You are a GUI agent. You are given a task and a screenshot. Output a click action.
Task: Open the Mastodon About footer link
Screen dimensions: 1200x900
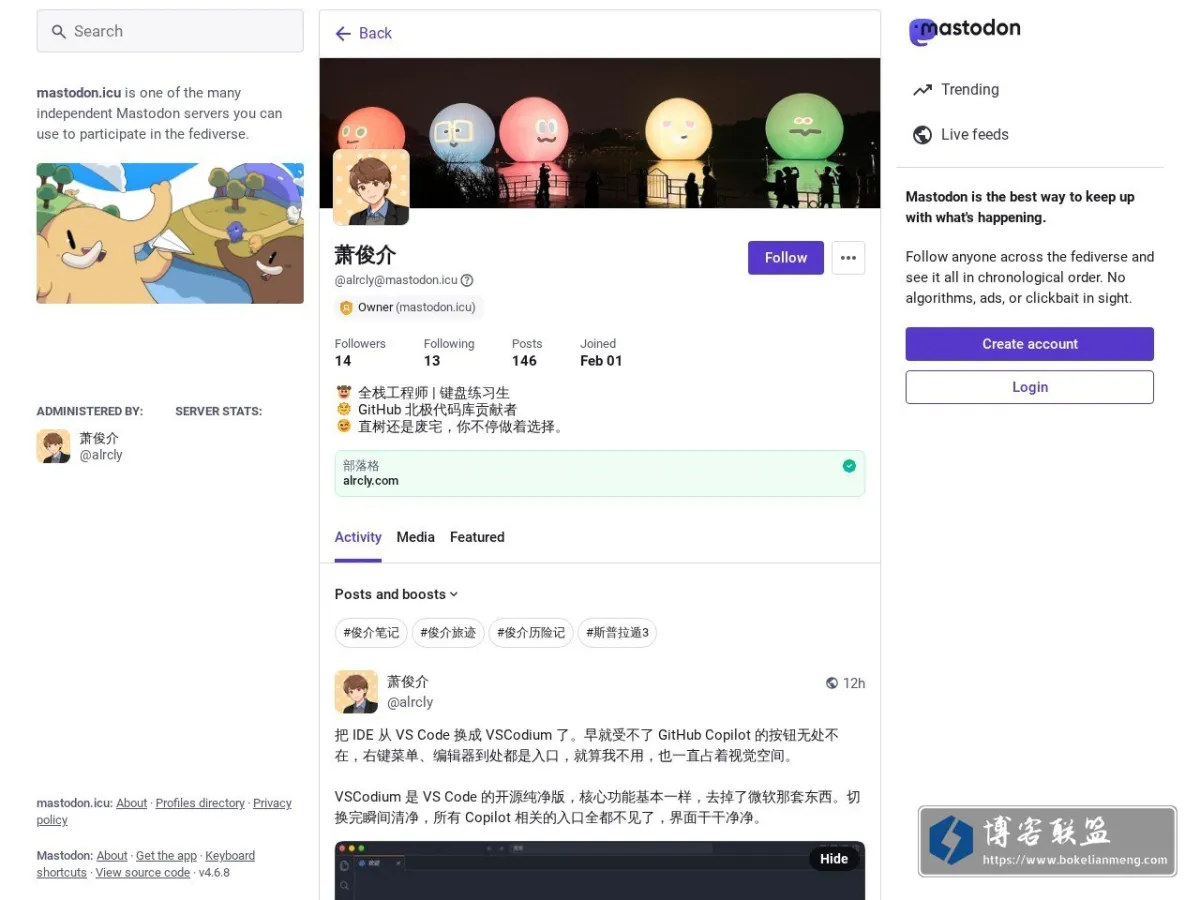tap(112, 856)
